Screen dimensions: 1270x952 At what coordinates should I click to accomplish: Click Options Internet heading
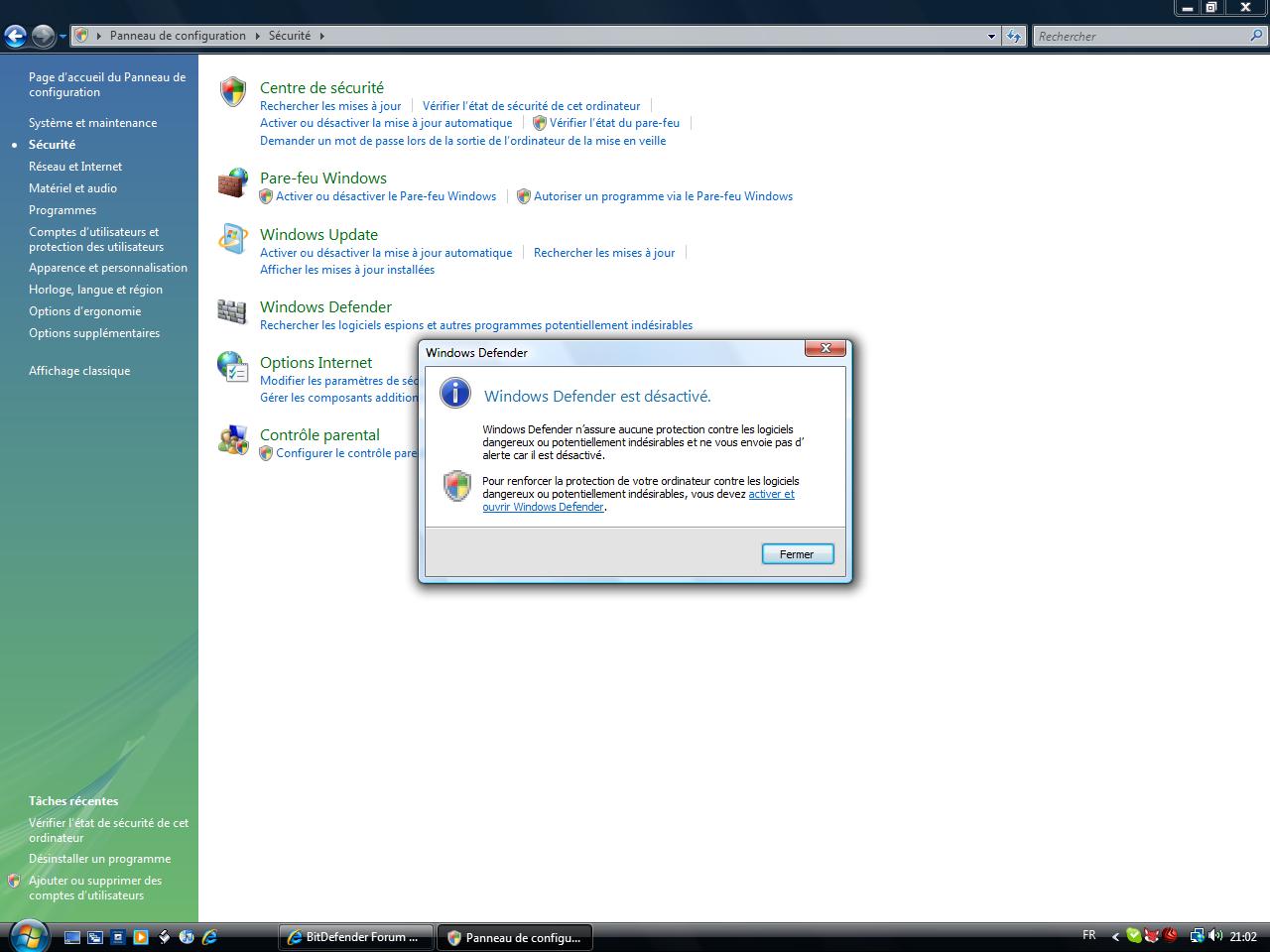(316, 362)
